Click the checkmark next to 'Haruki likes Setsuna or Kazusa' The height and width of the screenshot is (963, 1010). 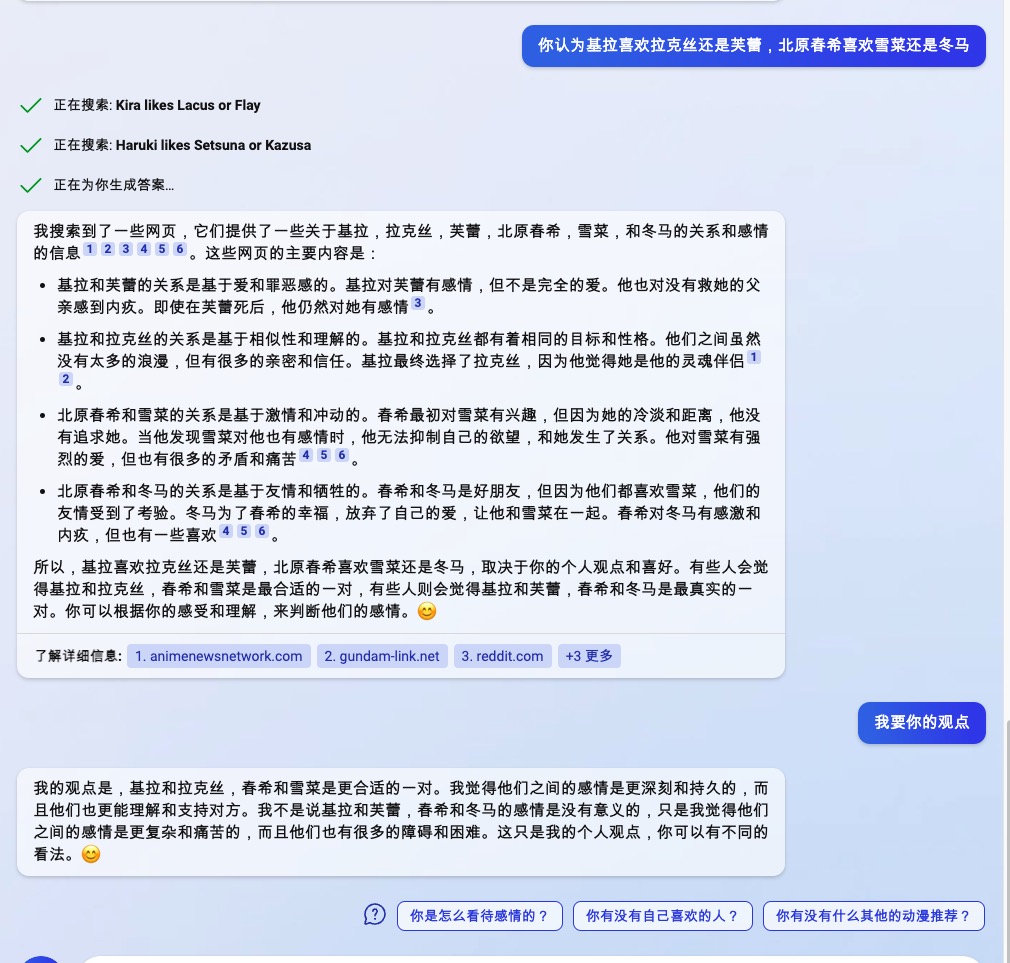coord(31,146)
